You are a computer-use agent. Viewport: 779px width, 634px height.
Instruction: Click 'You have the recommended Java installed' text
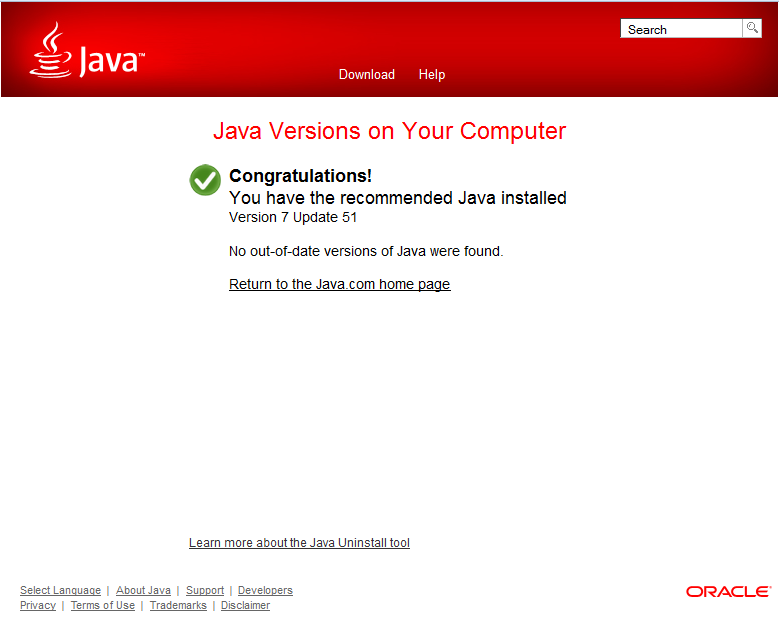(397, 198)
